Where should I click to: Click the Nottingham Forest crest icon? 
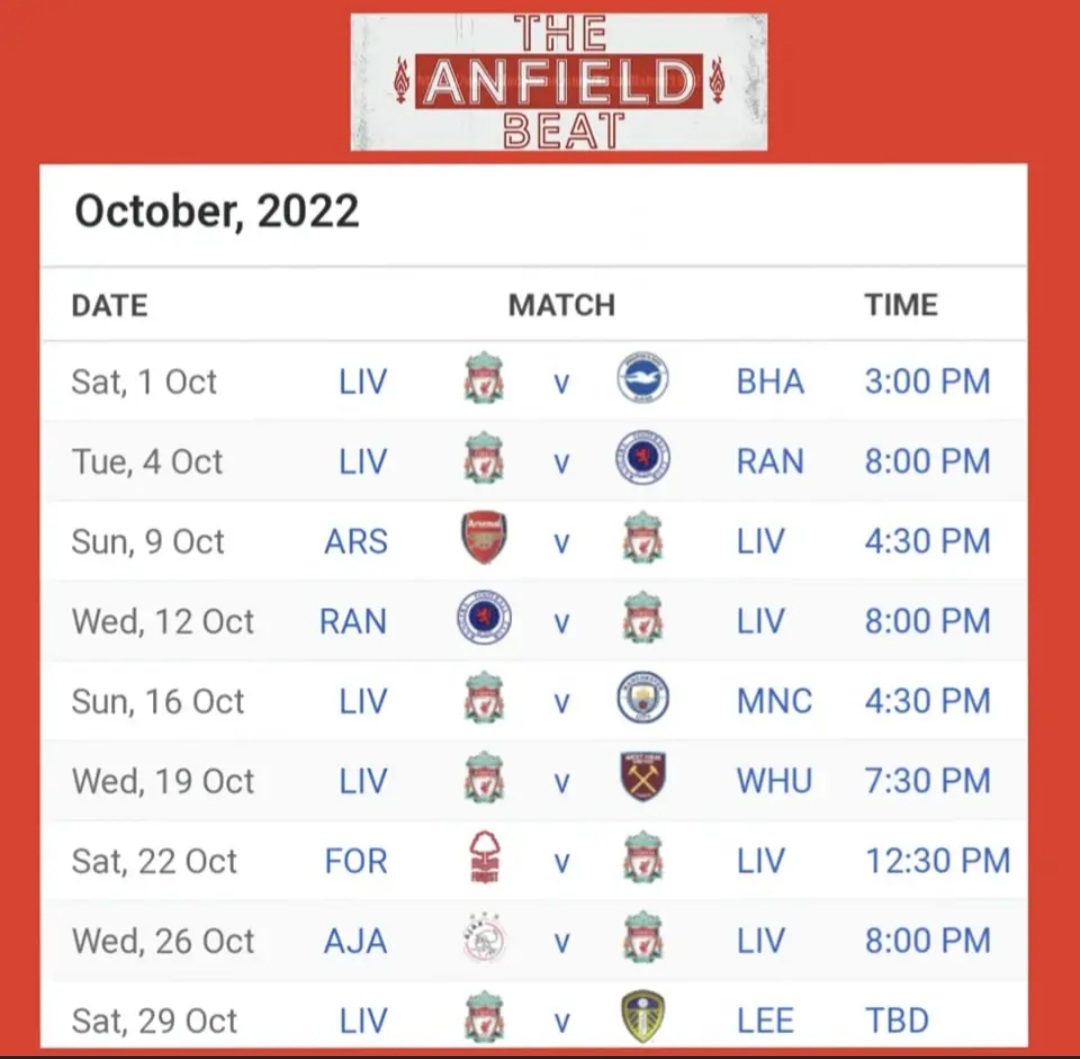pyautogui.click(x=484, y=860)
